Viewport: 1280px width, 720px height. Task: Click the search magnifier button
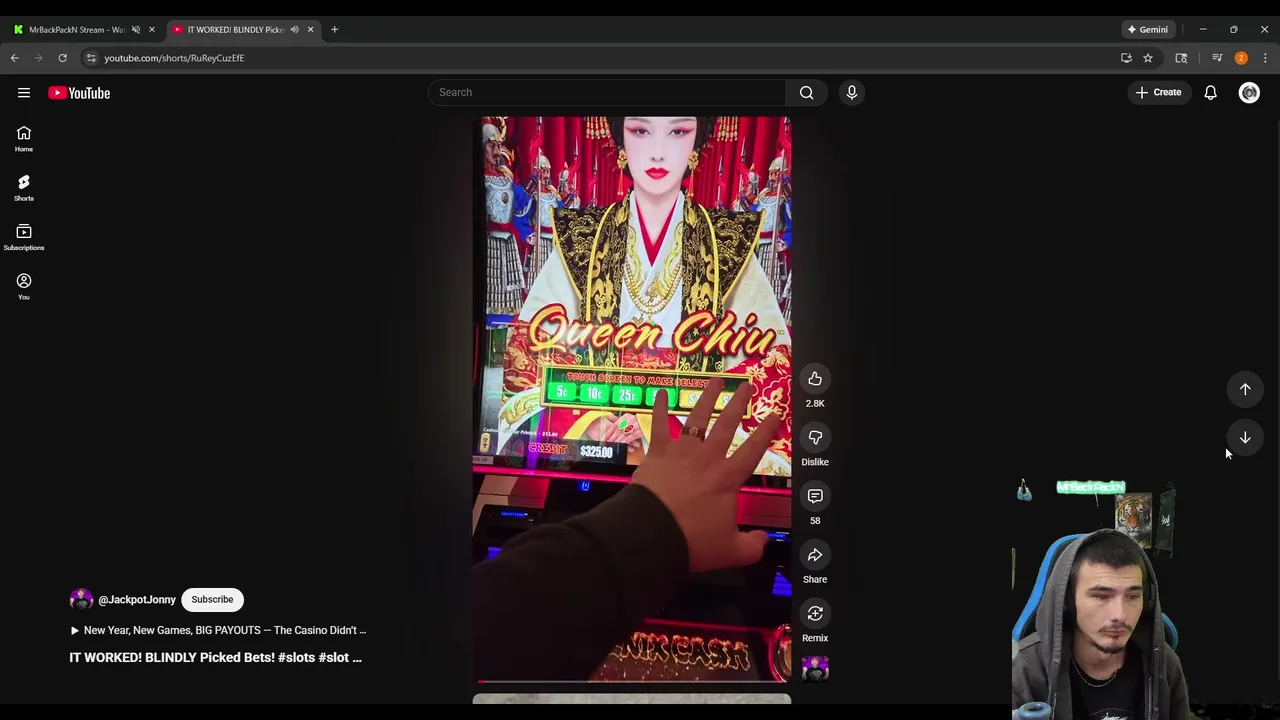806,92
